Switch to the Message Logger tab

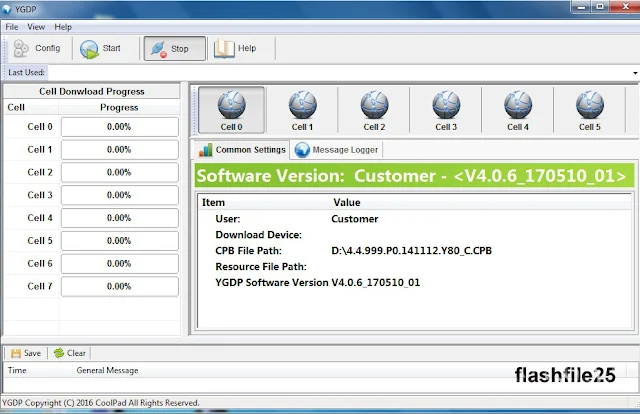tap(337, 150)
